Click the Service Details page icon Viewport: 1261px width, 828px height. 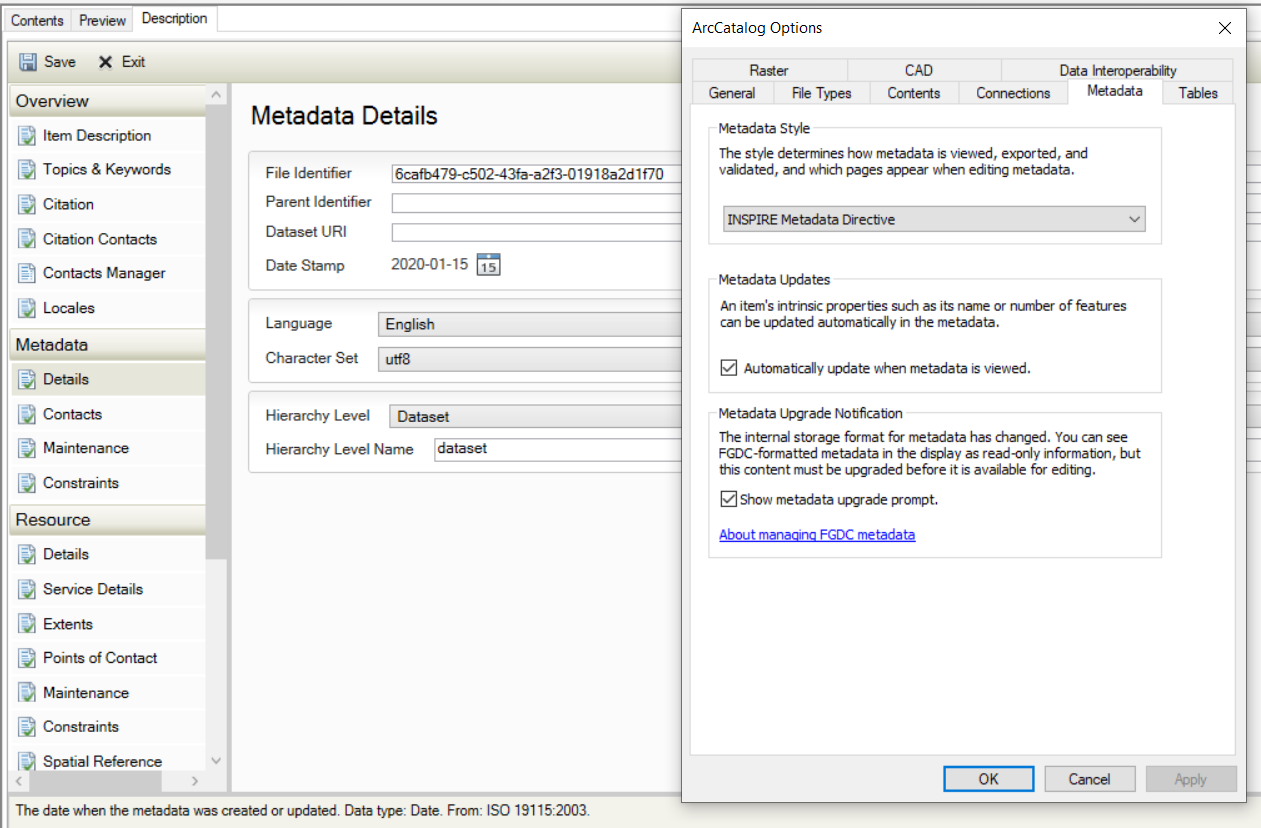click(x=27, y=589)
